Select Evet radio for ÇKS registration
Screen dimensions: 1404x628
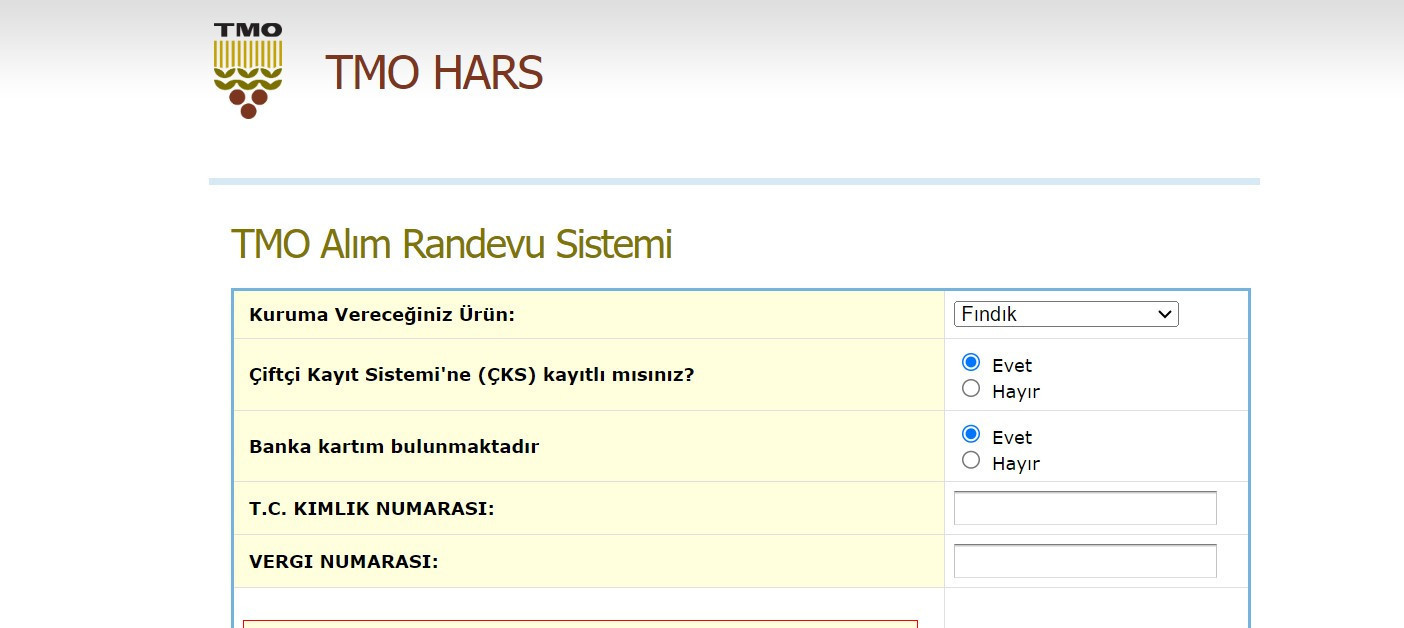coord(970,362)
